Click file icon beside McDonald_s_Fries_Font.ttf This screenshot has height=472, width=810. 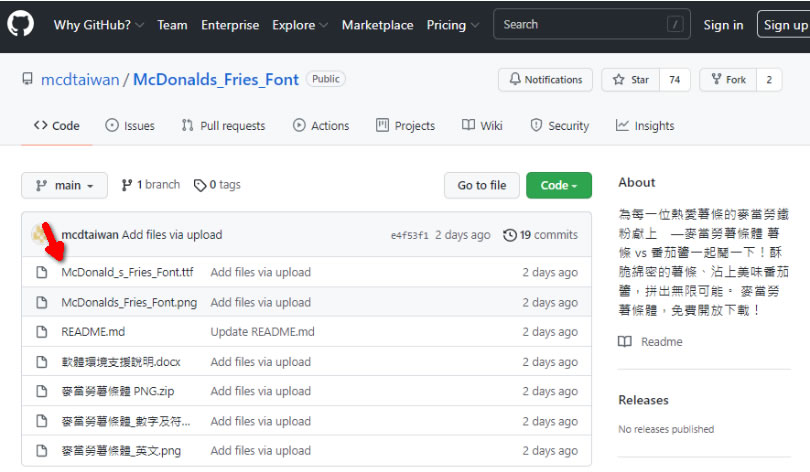click(x=42, y=272)
